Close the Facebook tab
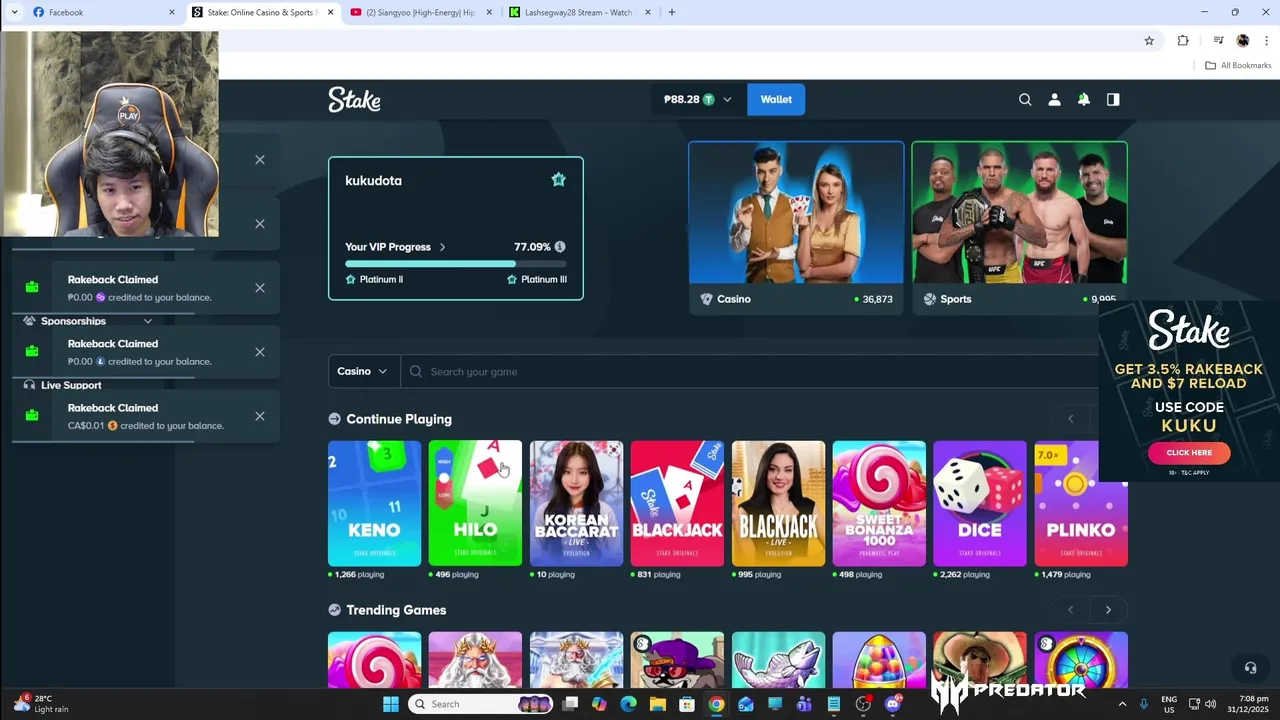This screenshot has width=1280, height=720. 172,12
